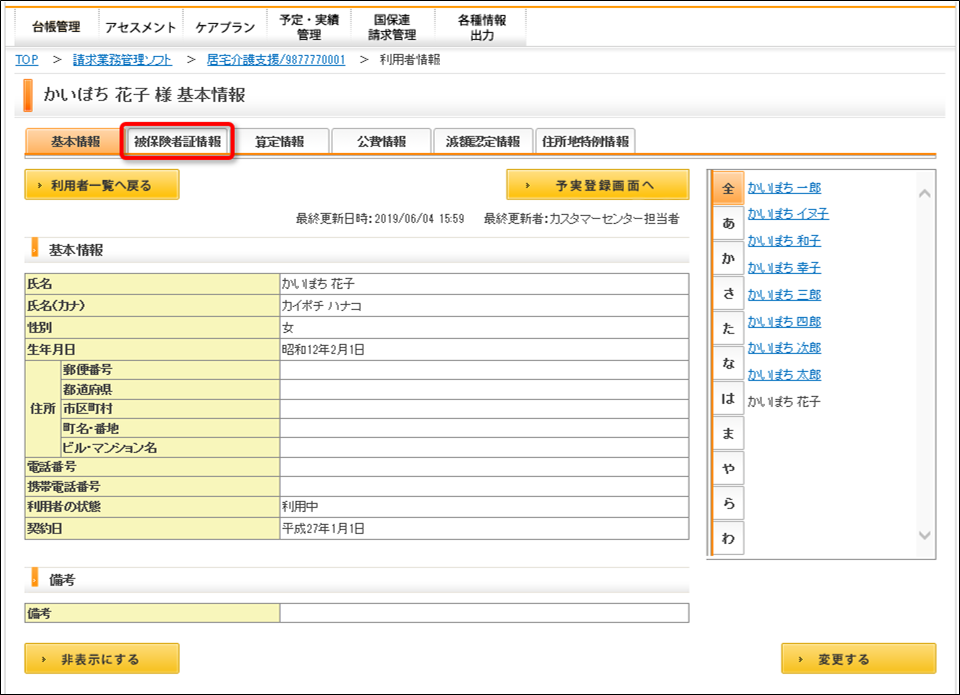Click 利用者一覧へ戻る button
Viewport: 960px width, 695px height.
point(102,185)
